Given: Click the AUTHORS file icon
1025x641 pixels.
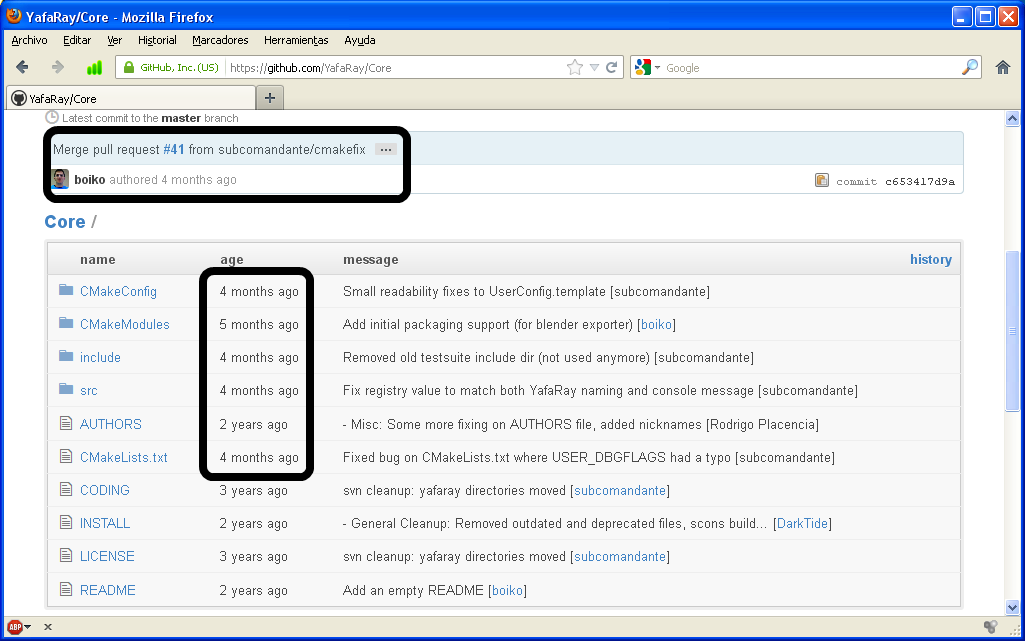Looking at the screenshot, I should tap(66, 423).
